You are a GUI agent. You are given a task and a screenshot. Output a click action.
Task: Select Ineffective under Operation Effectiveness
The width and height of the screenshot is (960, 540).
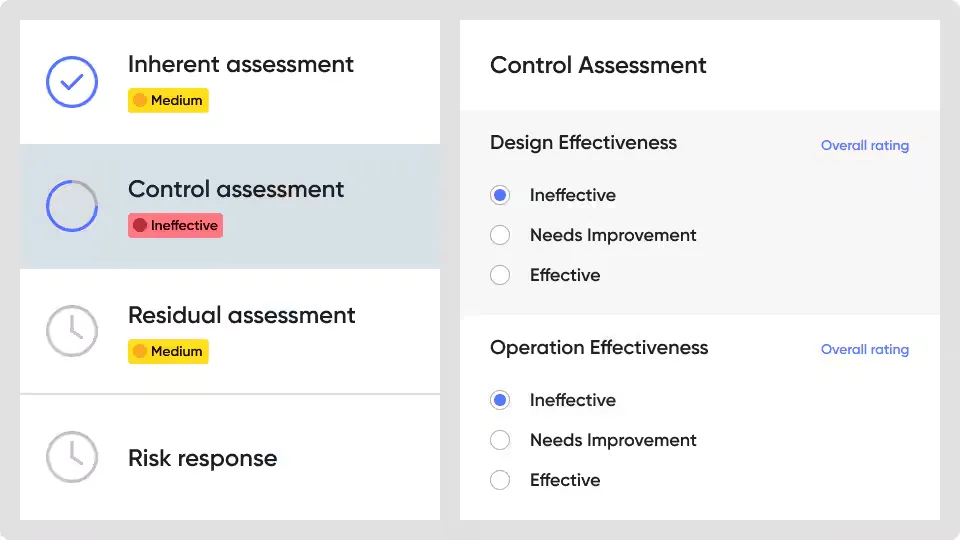pos(500,400)
